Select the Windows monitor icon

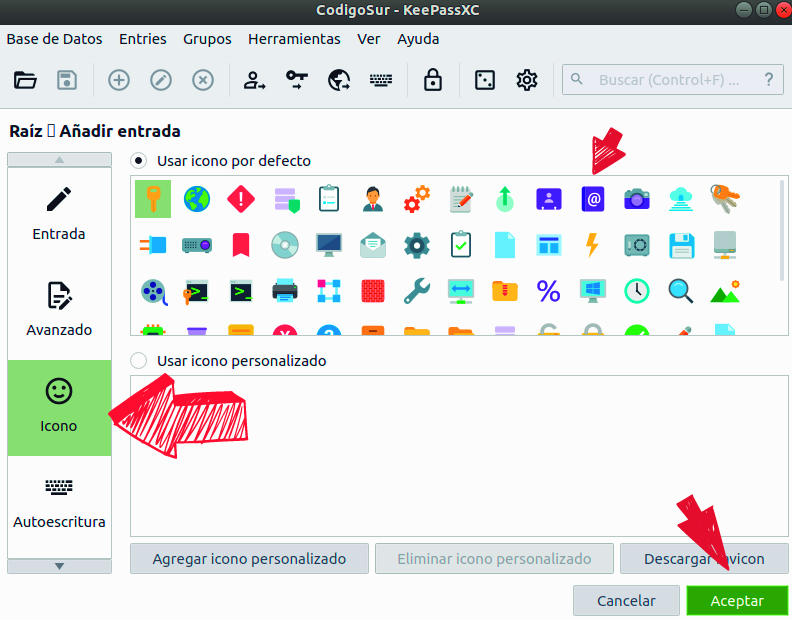point(593,292)
